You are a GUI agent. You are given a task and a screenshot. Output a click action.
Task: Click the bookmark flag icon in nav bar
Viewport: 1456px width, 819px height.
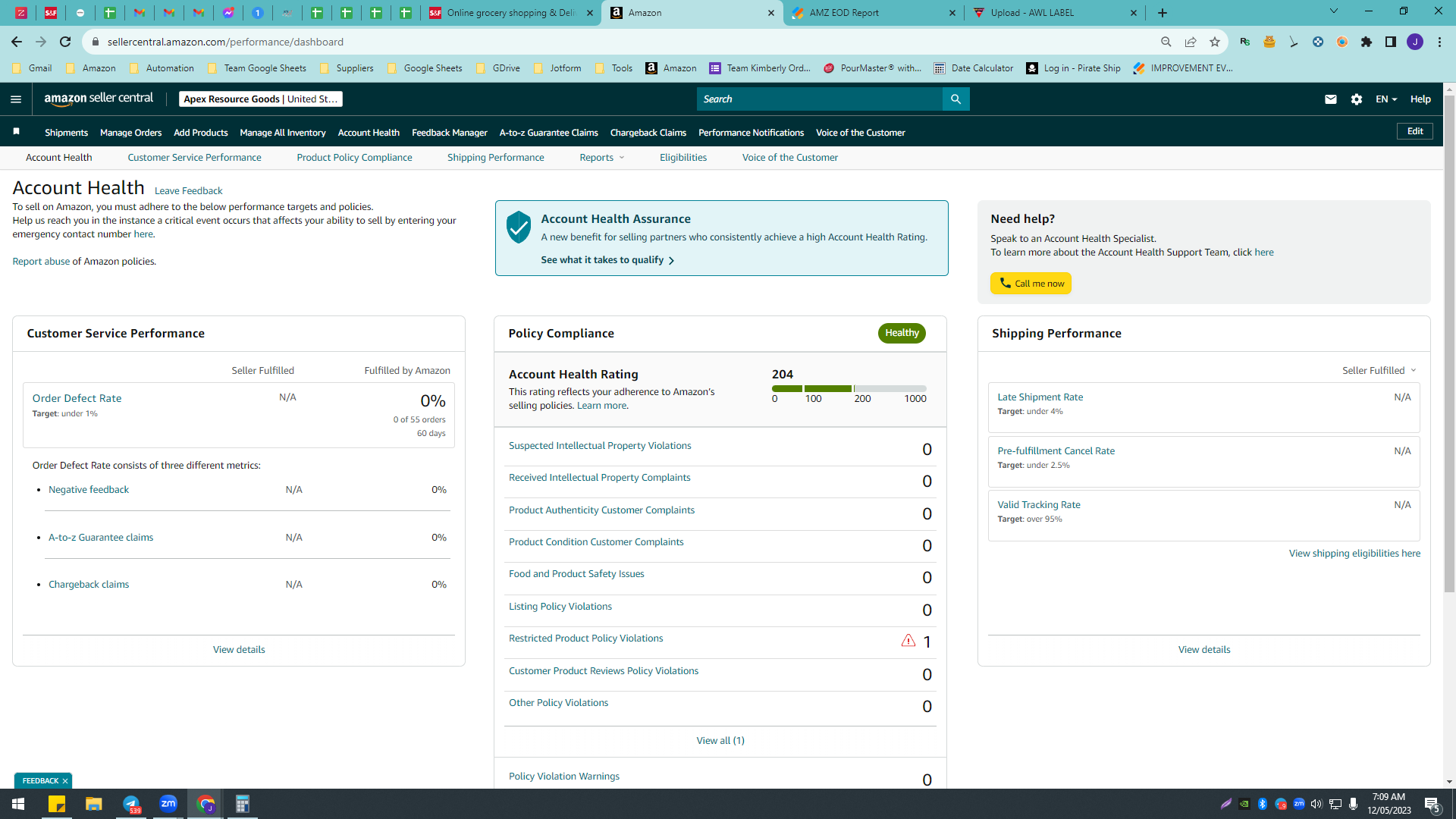pyautogui.click(x=16, y=132)
